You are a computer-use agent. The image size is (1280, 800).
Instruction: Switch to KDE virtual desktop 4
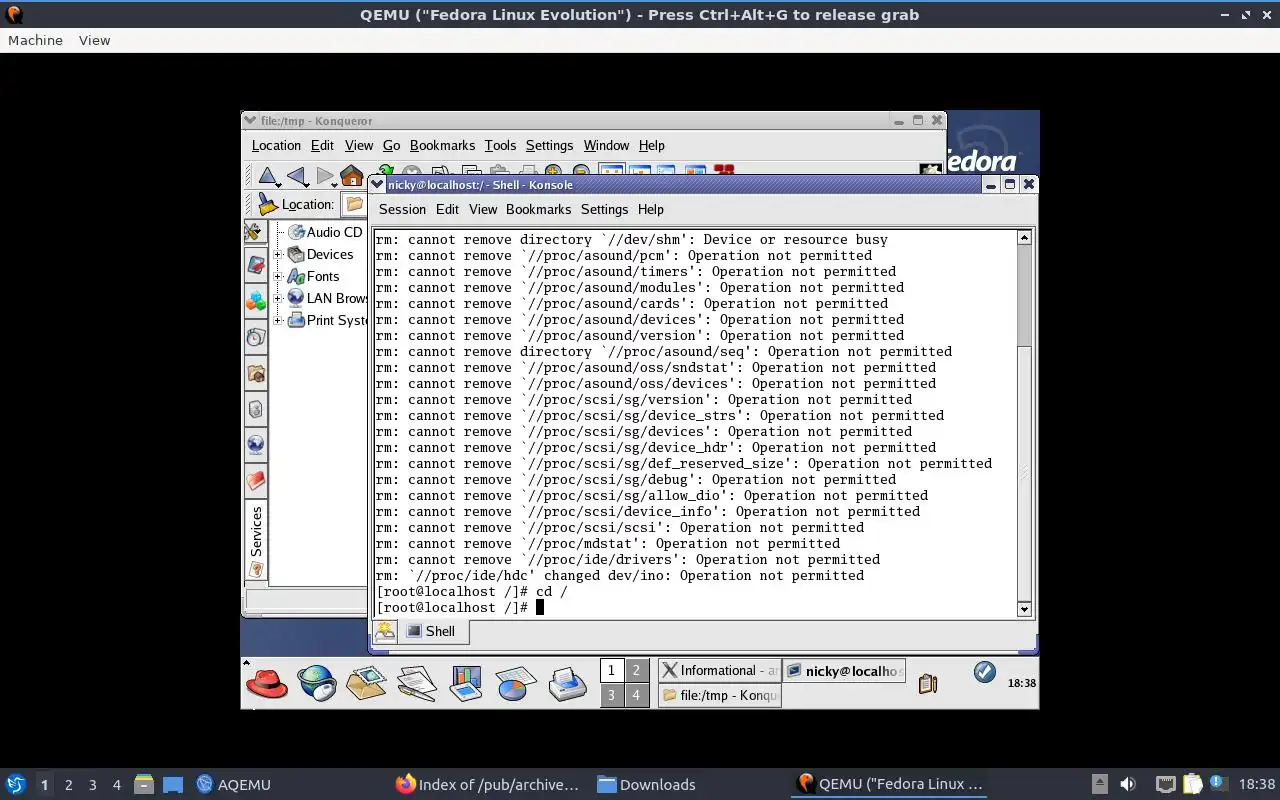point(636,695)
